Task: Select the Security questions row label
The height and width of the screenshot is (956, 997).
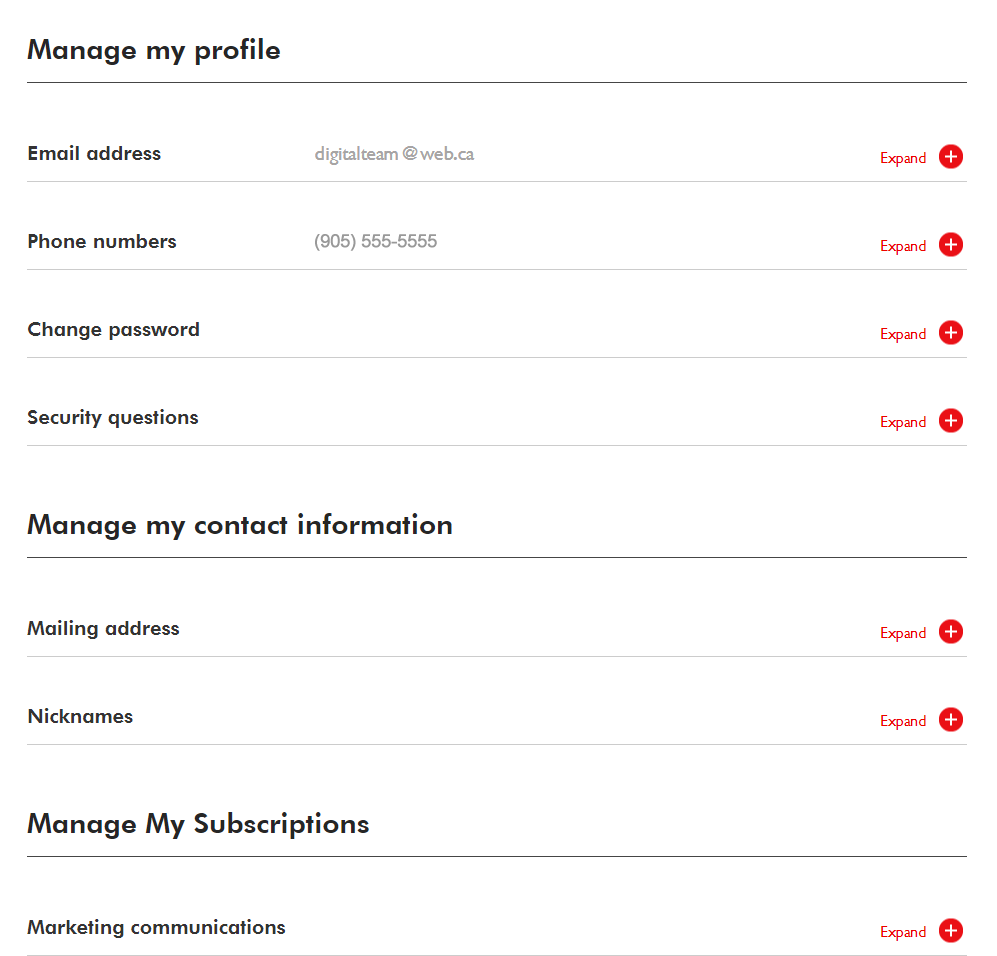Action: 112,418
